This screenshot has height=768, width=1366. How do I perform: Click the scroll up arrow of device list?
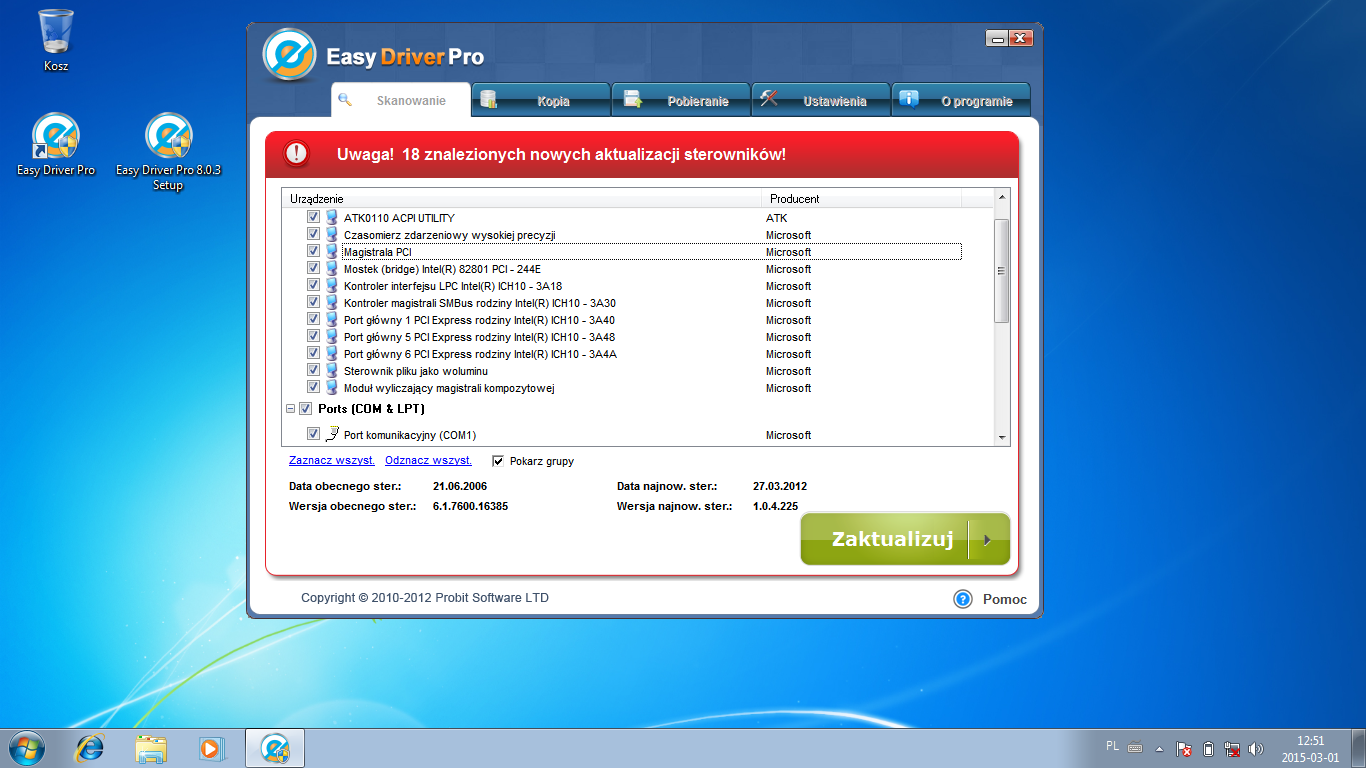1001,196
